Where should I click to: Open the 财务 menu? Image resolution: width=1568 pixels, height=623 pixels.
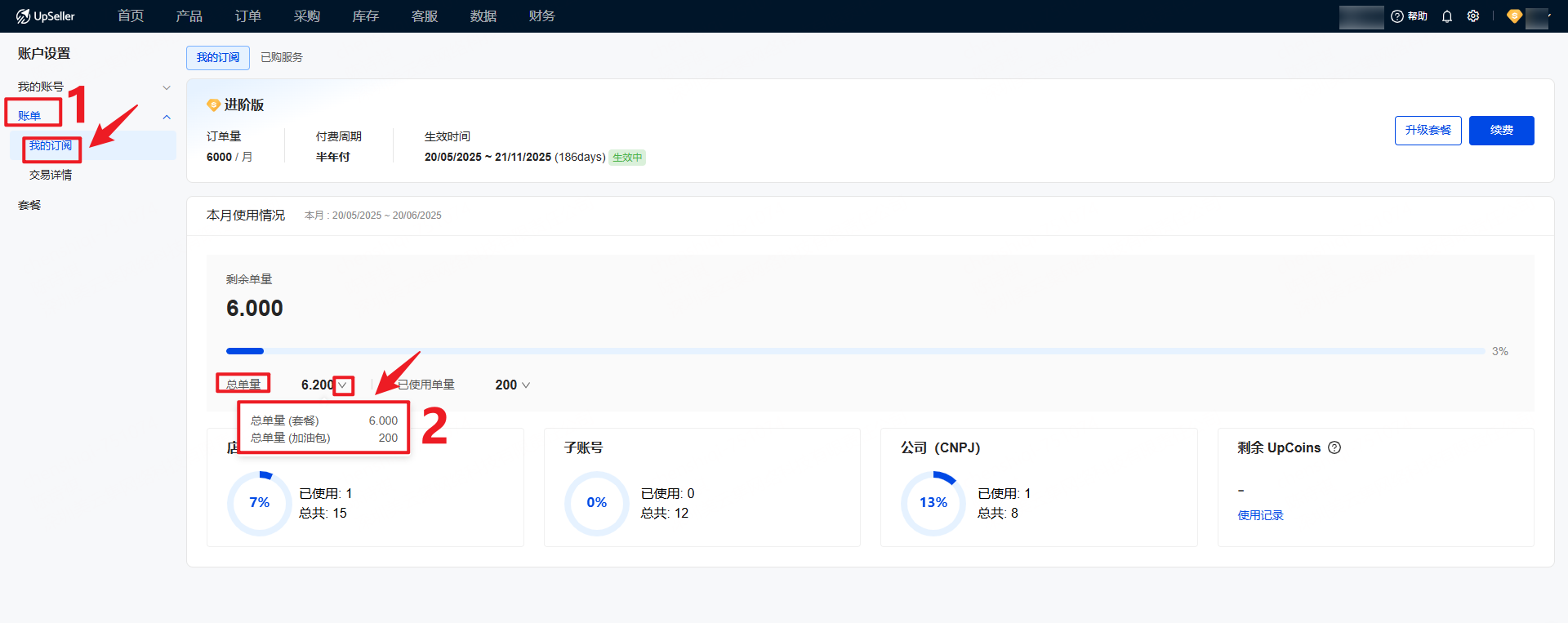tap(542, 16)
